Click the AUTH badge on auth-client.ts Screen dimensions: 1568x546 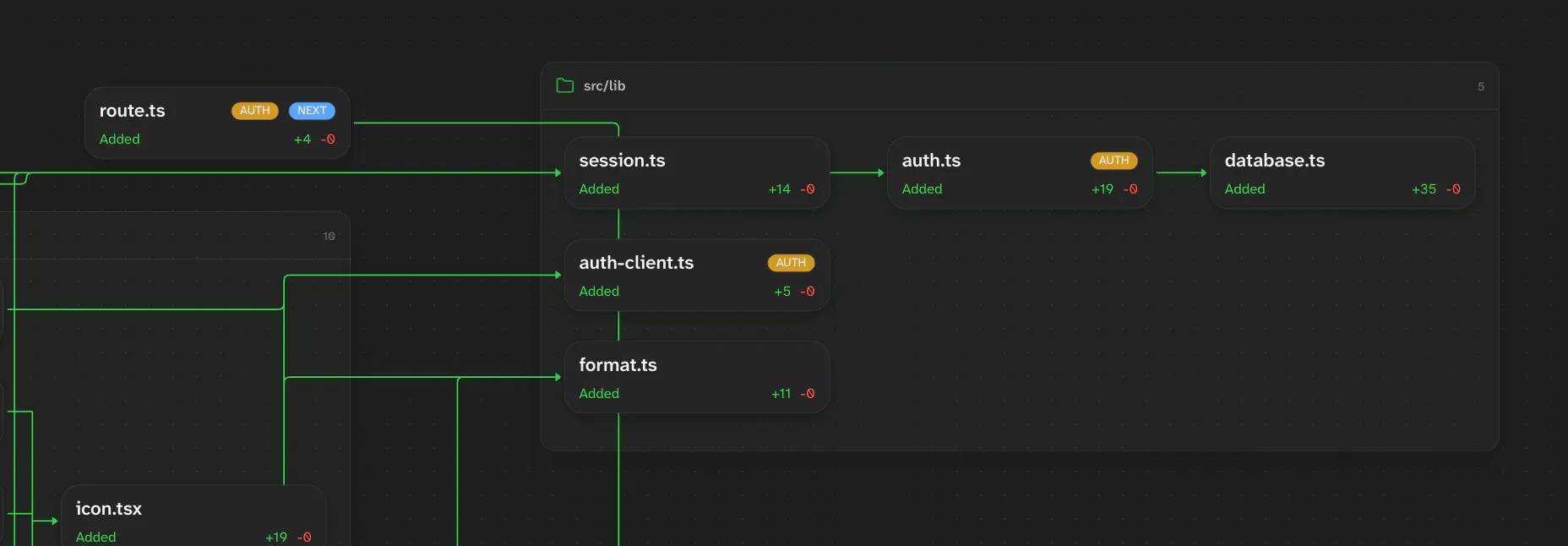coord(791,263)
